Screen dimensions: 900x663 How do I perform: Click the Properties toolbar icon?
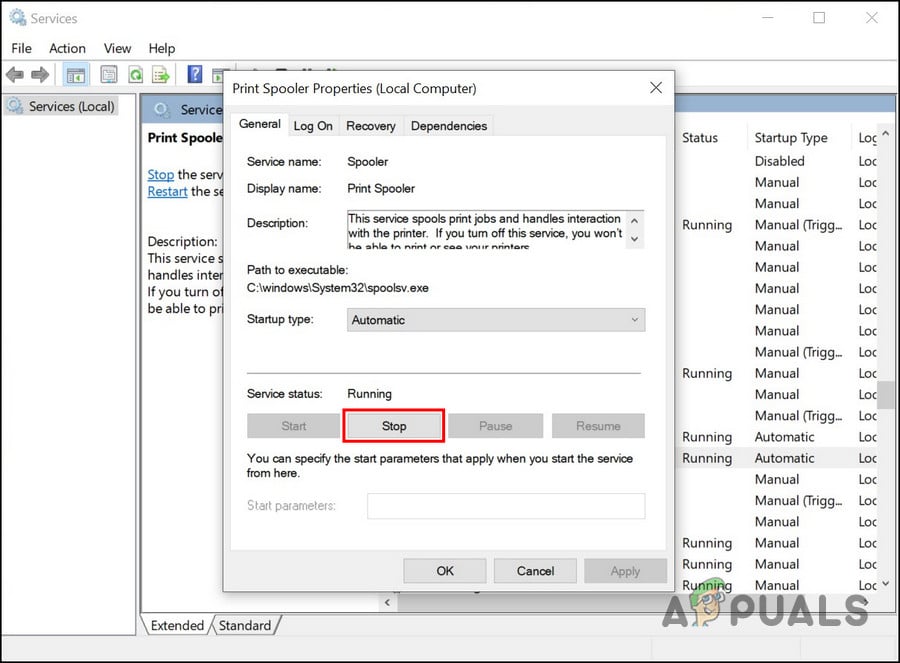109,75
